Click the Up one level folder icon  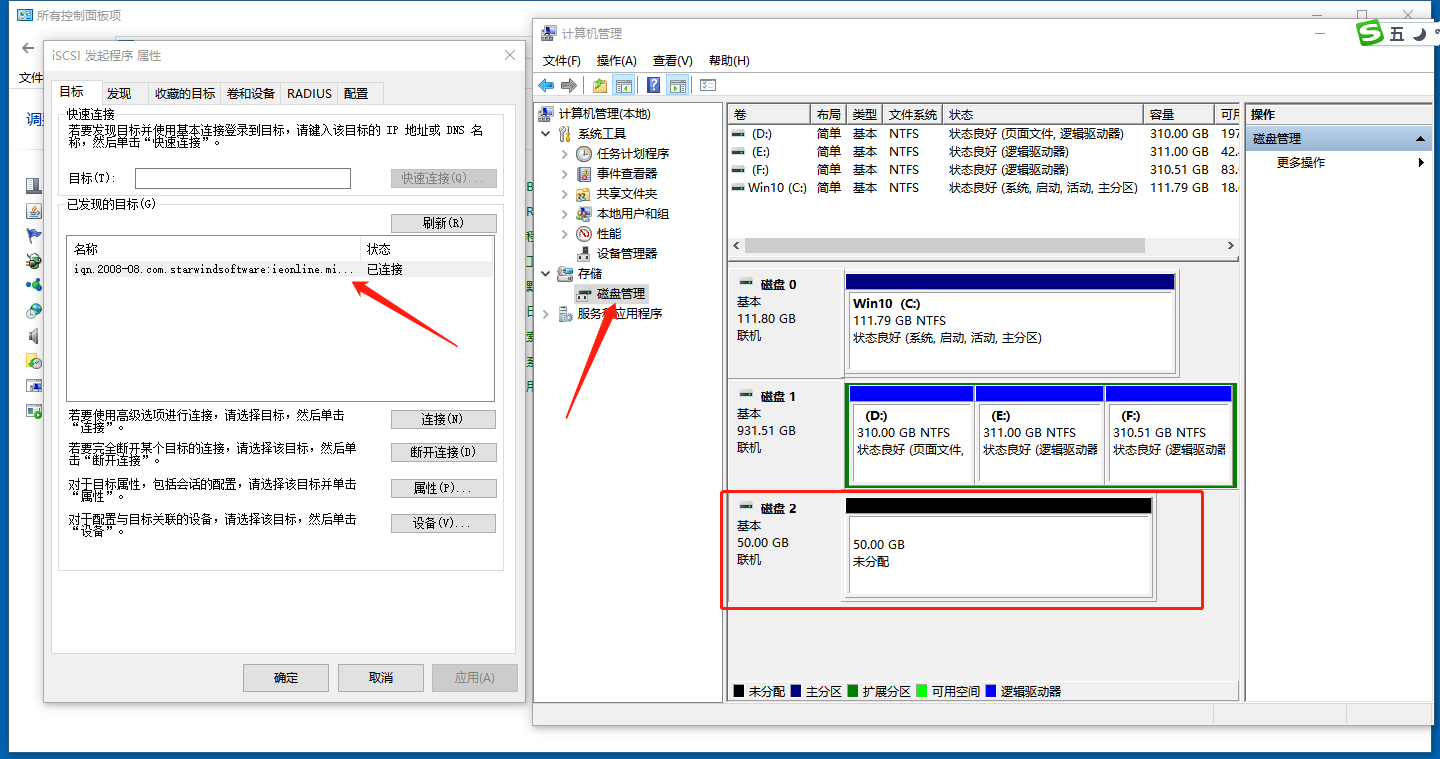click(600, 85)
